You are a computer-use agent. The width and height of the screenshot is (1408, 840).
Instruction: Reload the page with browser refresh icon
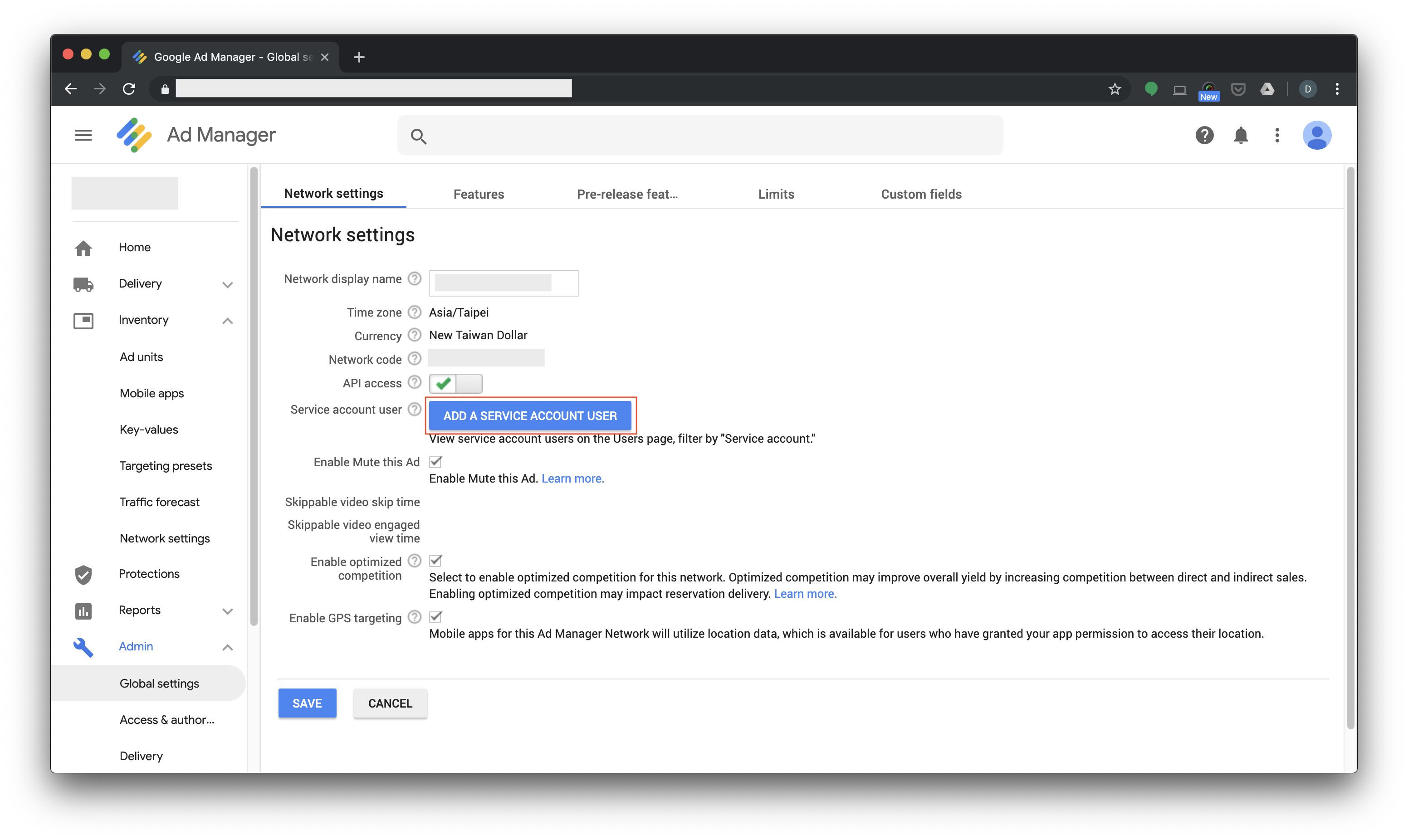coord(129,89)
